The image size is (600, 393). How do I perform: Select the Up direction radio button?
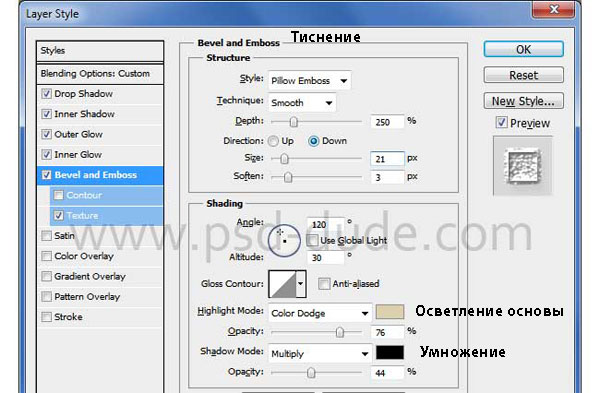273,141
